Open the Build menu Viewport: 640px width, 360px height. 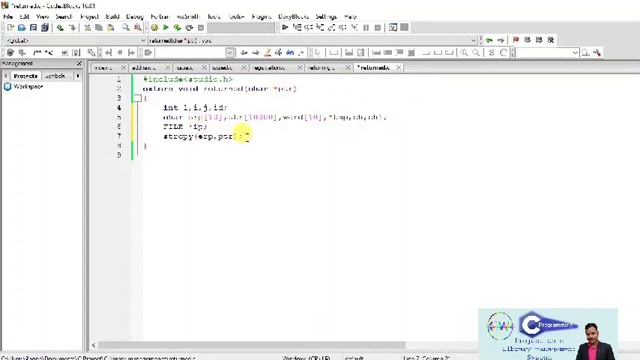pos(112,17)
